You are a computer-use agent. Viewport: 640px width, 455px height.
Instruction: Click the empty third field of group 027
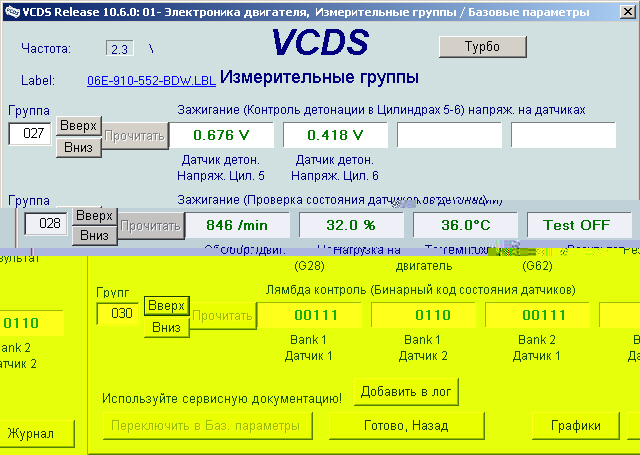pos(449,135)
